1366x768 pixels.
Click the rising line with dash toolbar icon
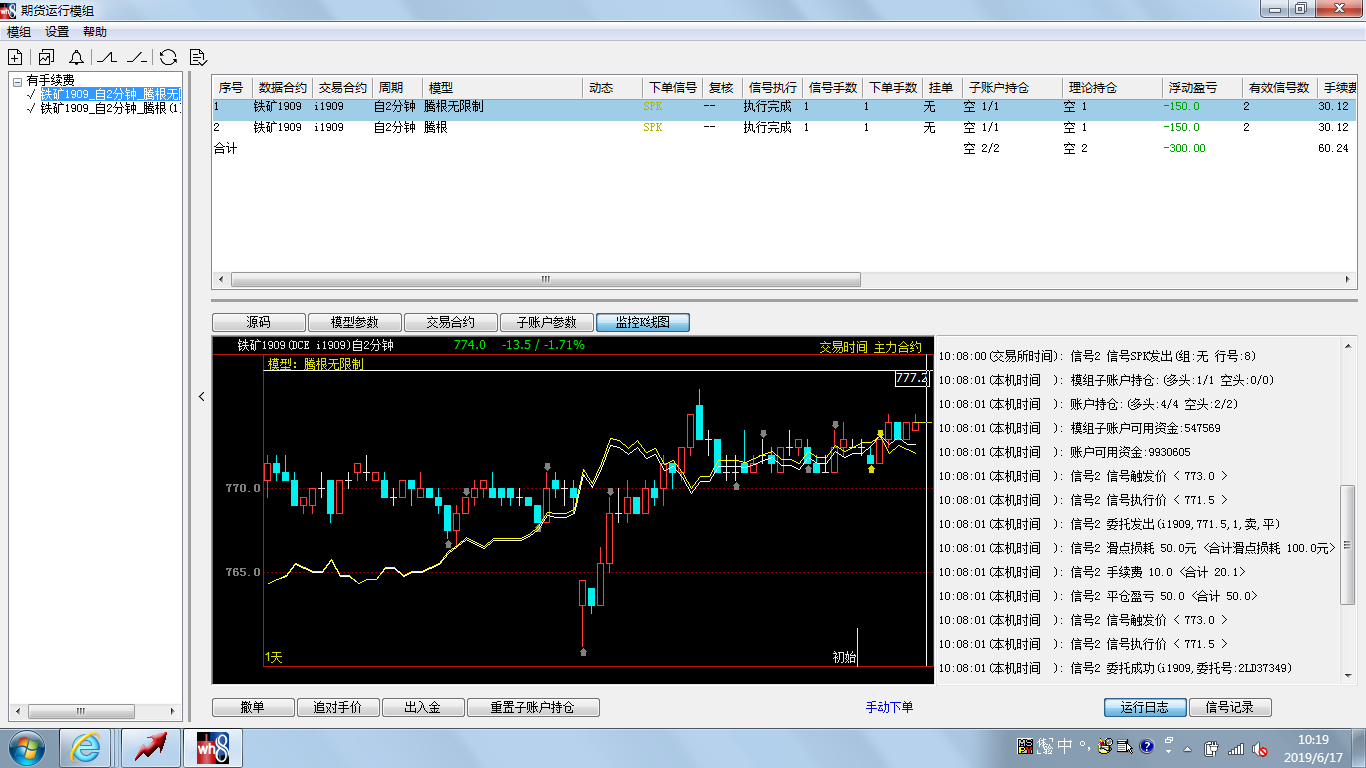[138, 57]
